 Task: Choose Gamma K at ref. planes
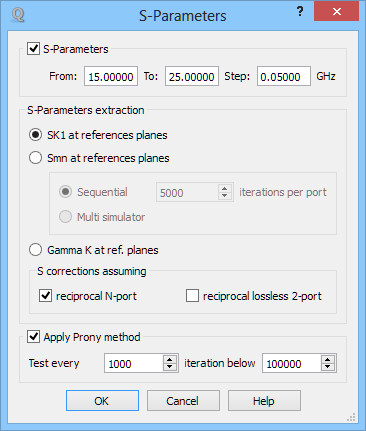tap(35, 250)
